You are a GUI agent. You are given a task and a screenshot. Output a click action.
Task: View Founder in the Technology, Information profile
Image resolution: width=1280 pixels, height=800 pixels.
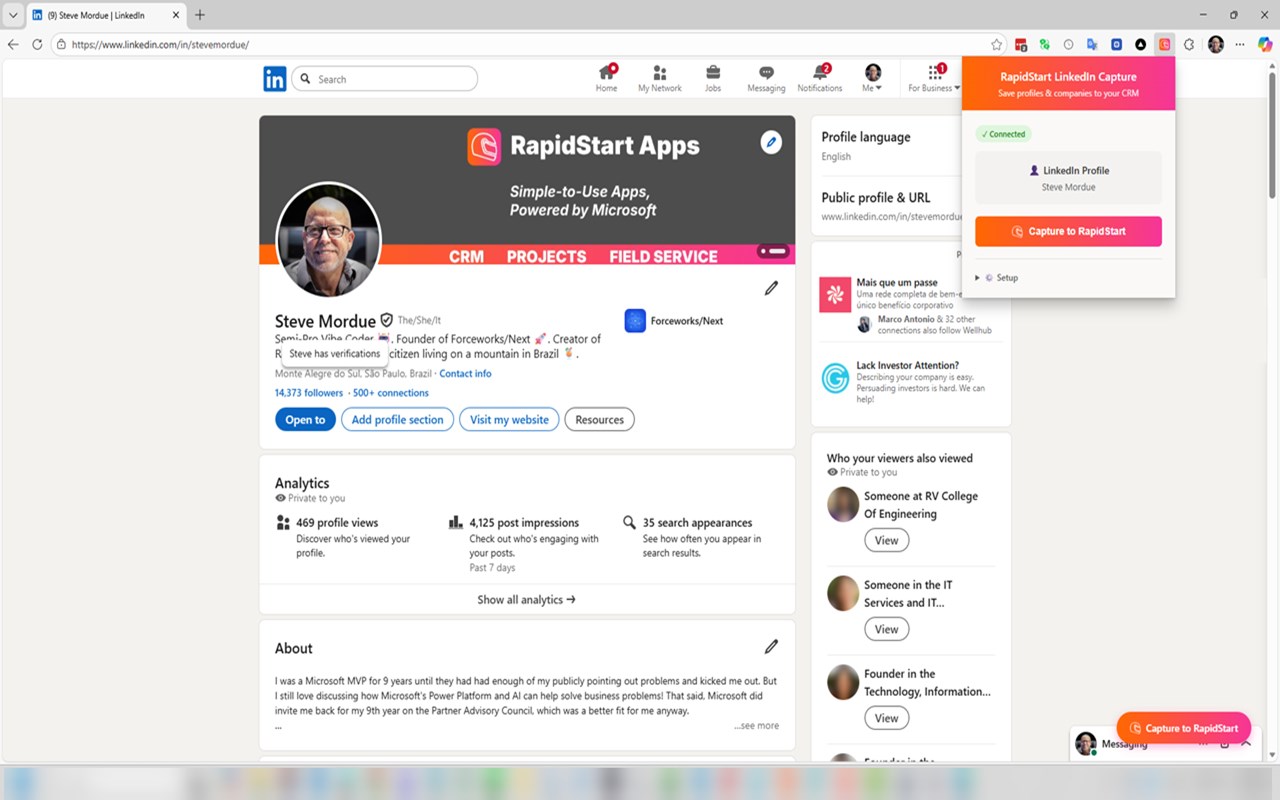point(887,718)
